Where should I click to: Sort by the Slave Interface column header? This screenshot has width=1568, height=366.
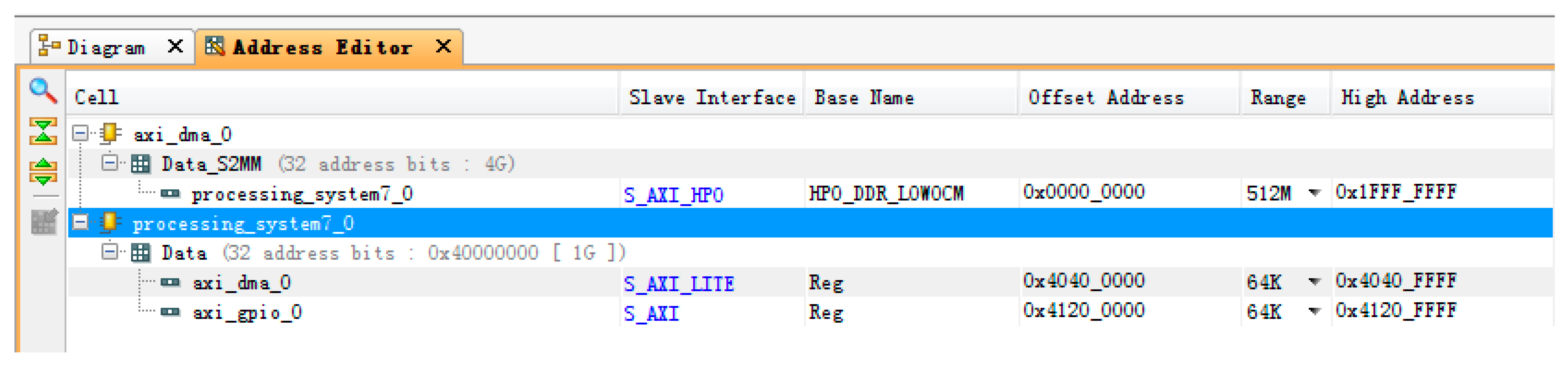(711, 97)
